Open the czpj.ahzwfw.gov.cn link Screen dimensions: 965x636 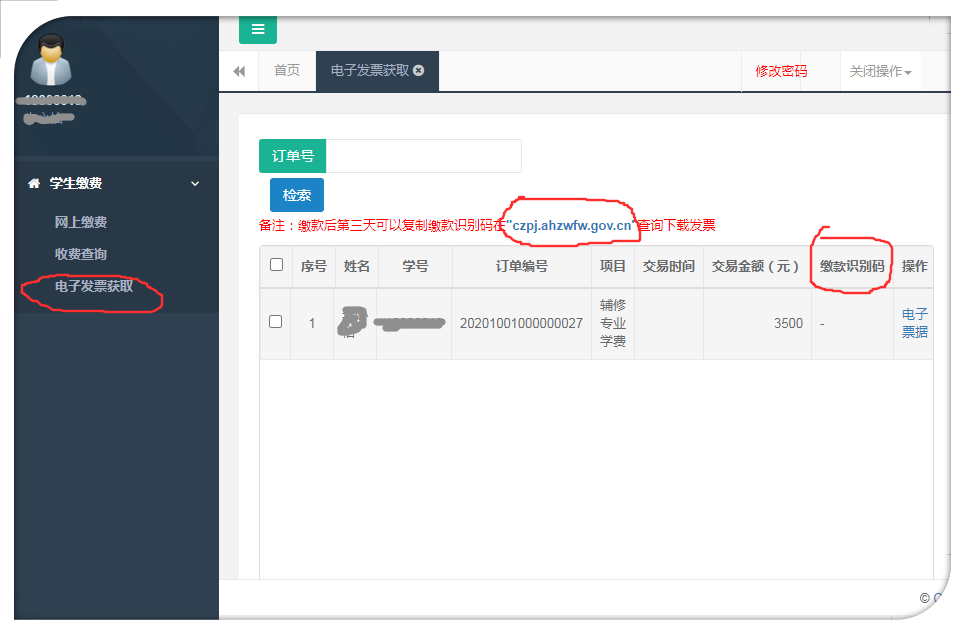pos(571,226)
